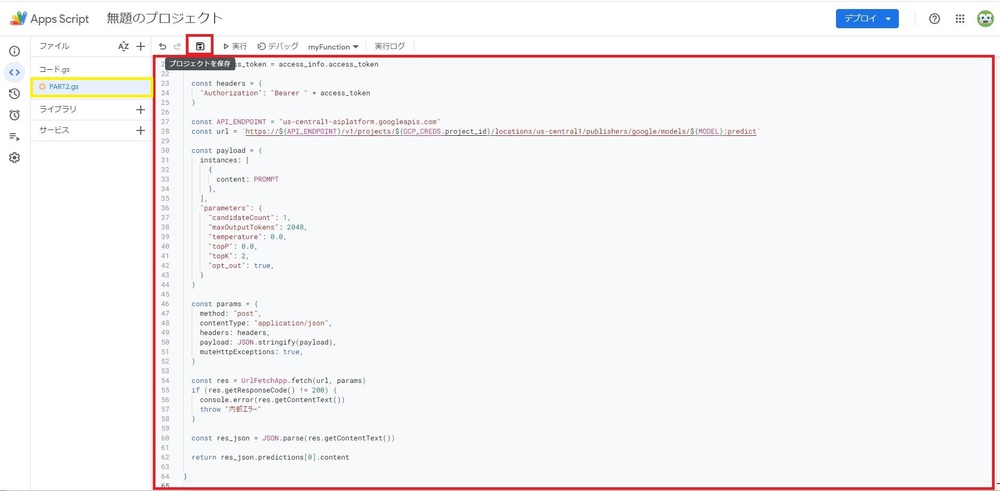The image size is (1000, 491).
Task: Place cursor on the API_ENDPOINT line
Action: coord(316,121)
